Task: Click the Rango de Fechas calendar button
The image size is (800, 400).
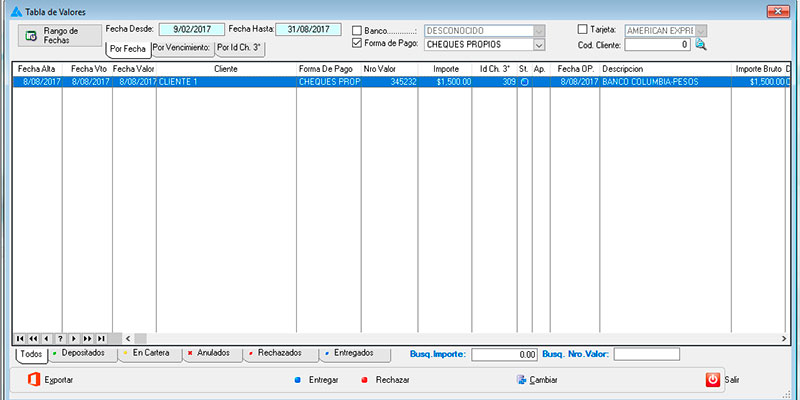Action: click(x=58, y=35)
